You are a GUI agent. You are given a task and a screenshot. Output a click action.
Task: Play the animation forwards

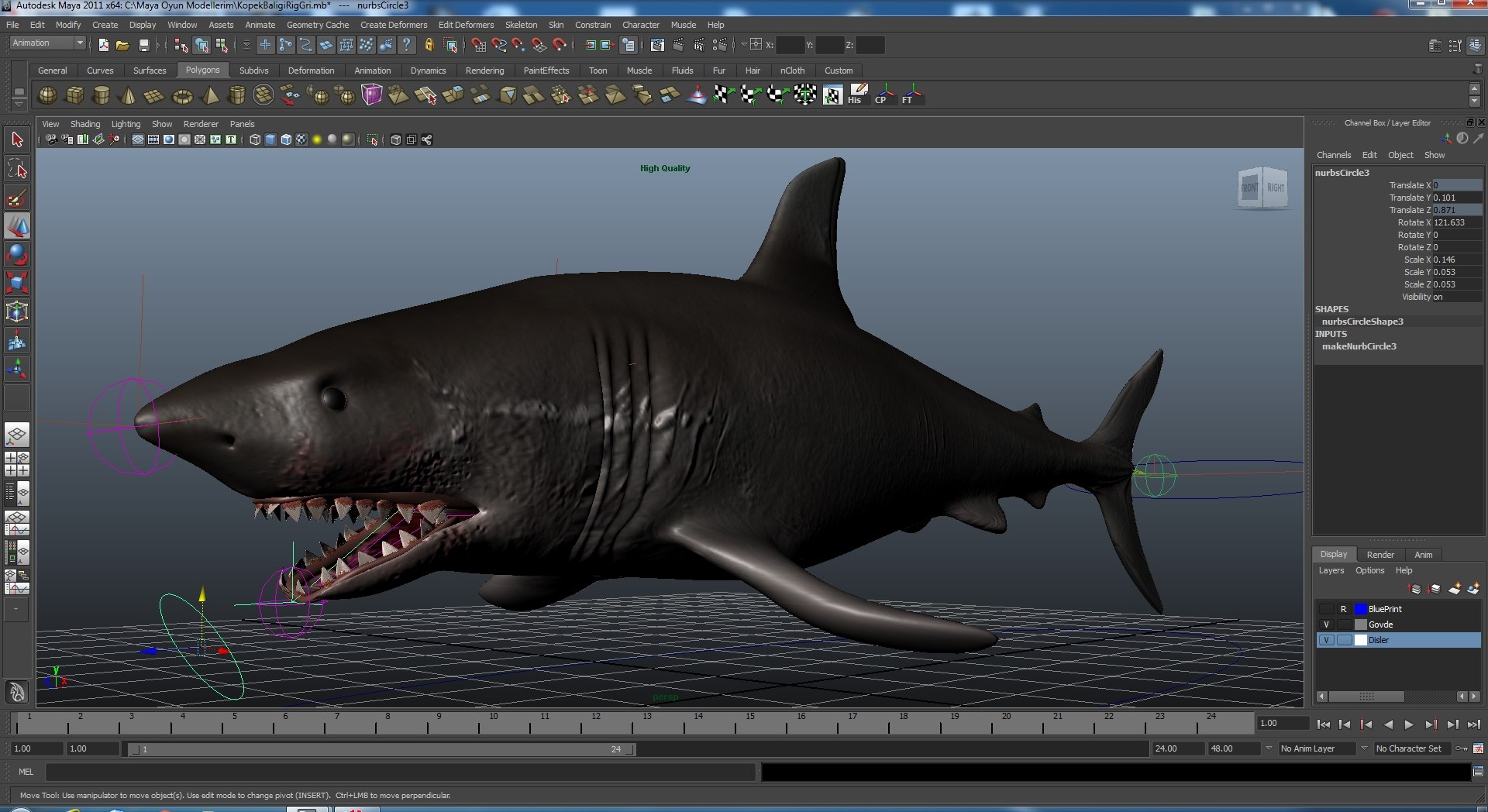click(x=1409, y=724)
